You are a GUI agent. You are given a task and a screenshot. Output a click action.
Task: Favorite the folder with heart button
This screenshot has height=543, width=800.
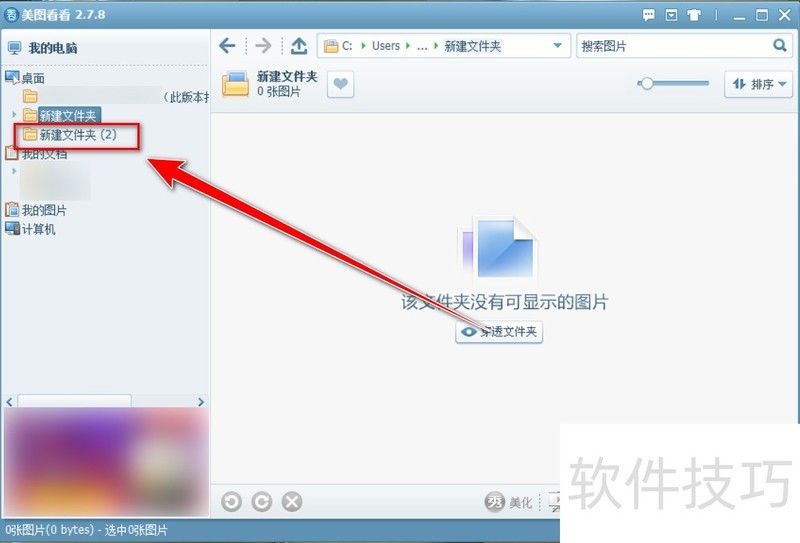click(340, 84)
